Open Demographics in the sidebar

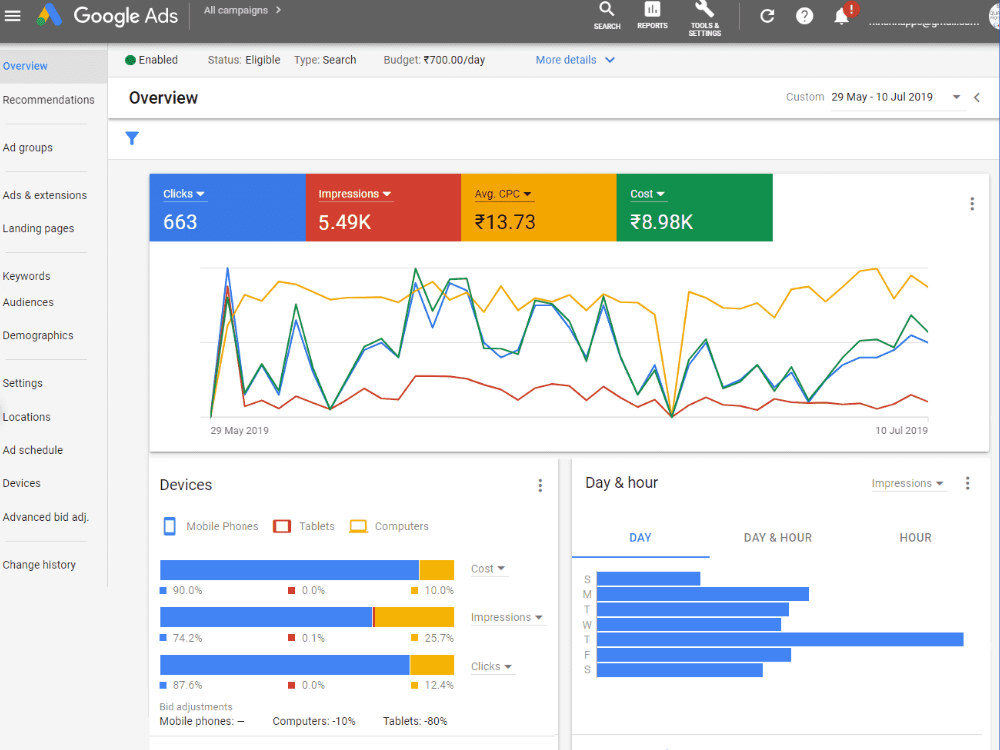[38, 335]
